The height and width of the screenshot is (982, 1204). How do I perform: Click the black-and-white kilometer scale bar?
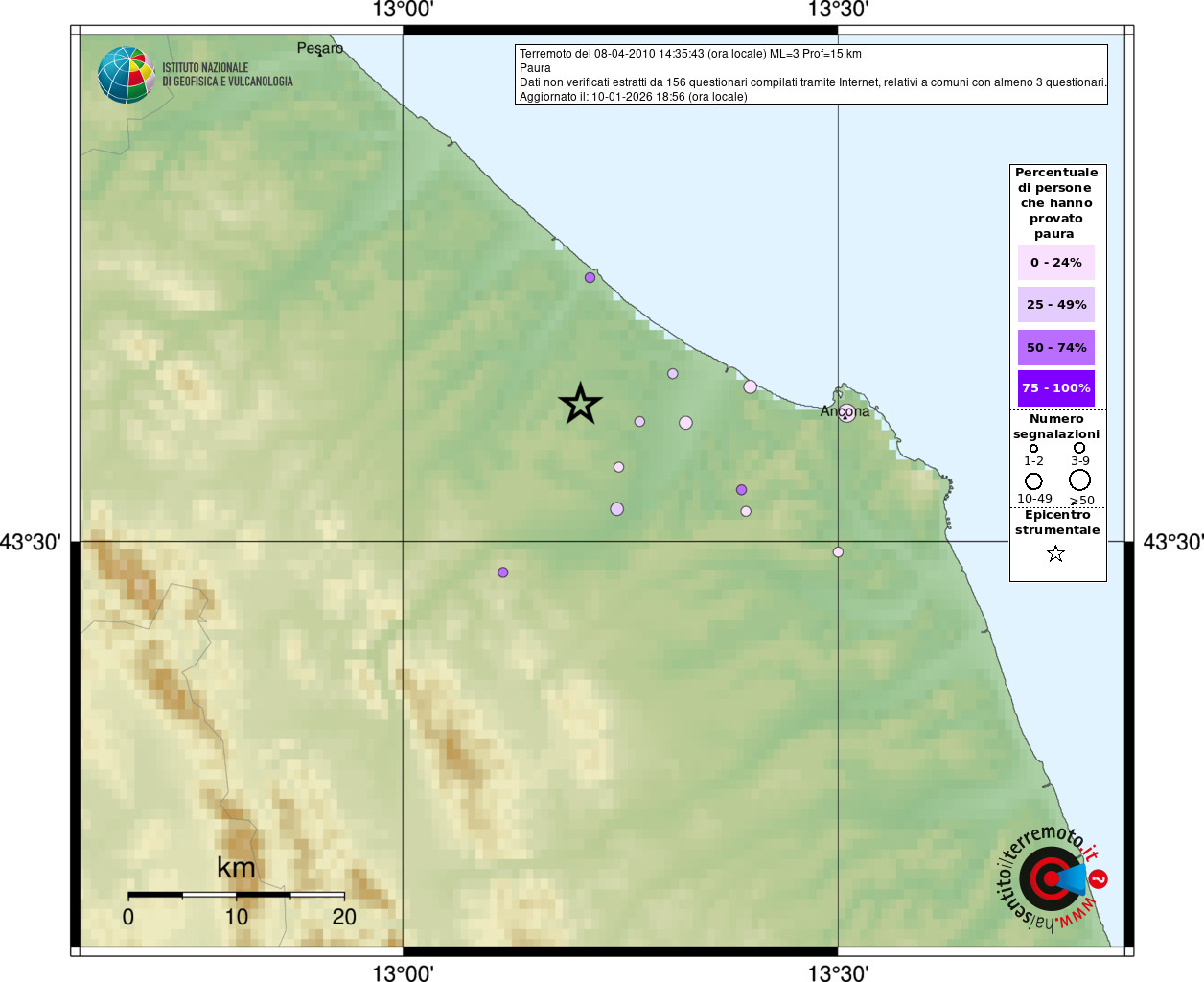[236, 895]
